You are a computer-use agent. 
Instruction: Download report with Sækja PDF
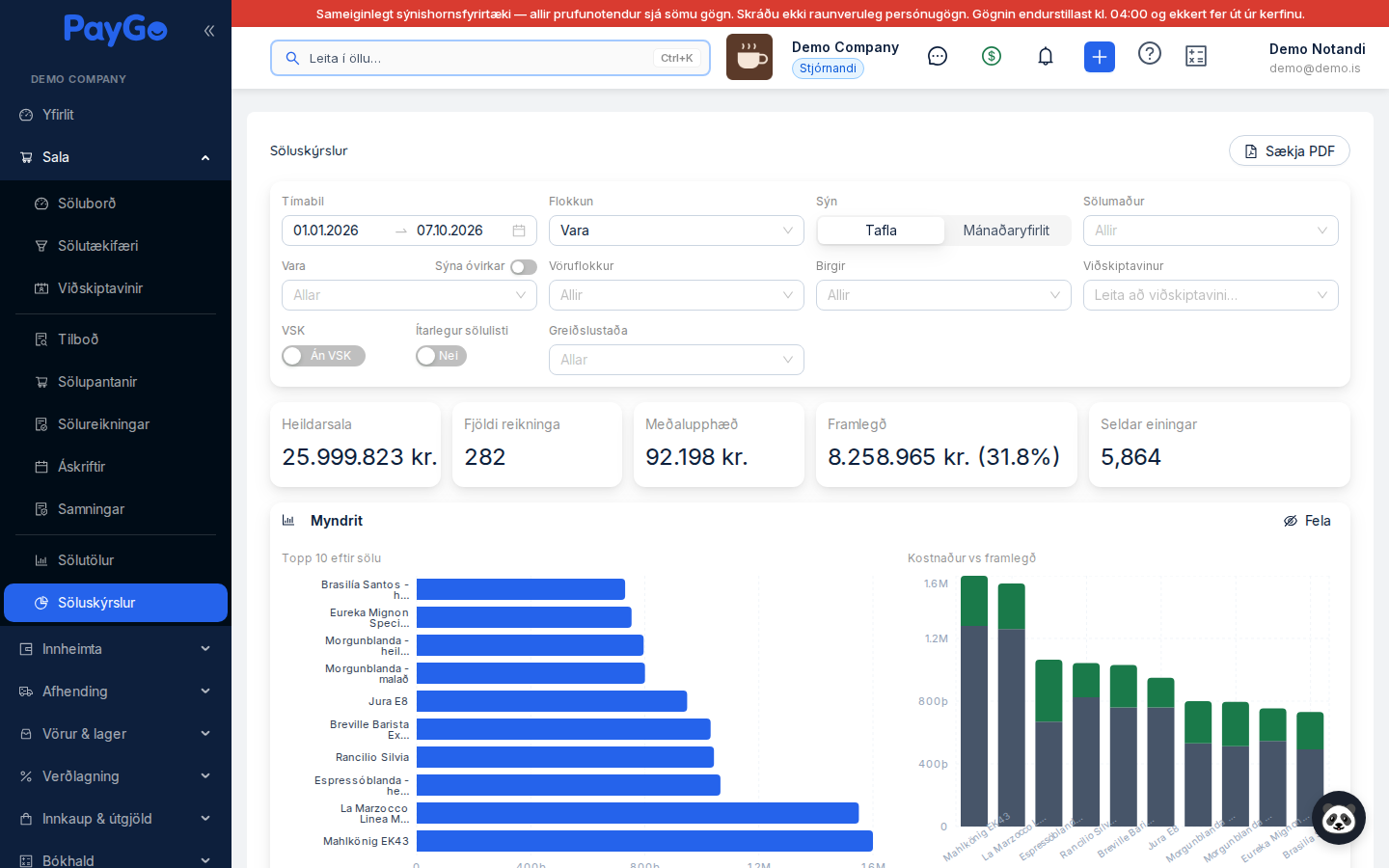pyautogui.click(x=1290, y=151)
